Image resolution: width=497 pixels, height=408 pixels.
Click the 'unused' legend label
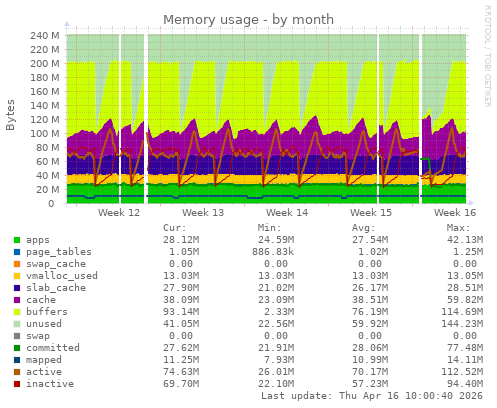[x=44, y=324]
